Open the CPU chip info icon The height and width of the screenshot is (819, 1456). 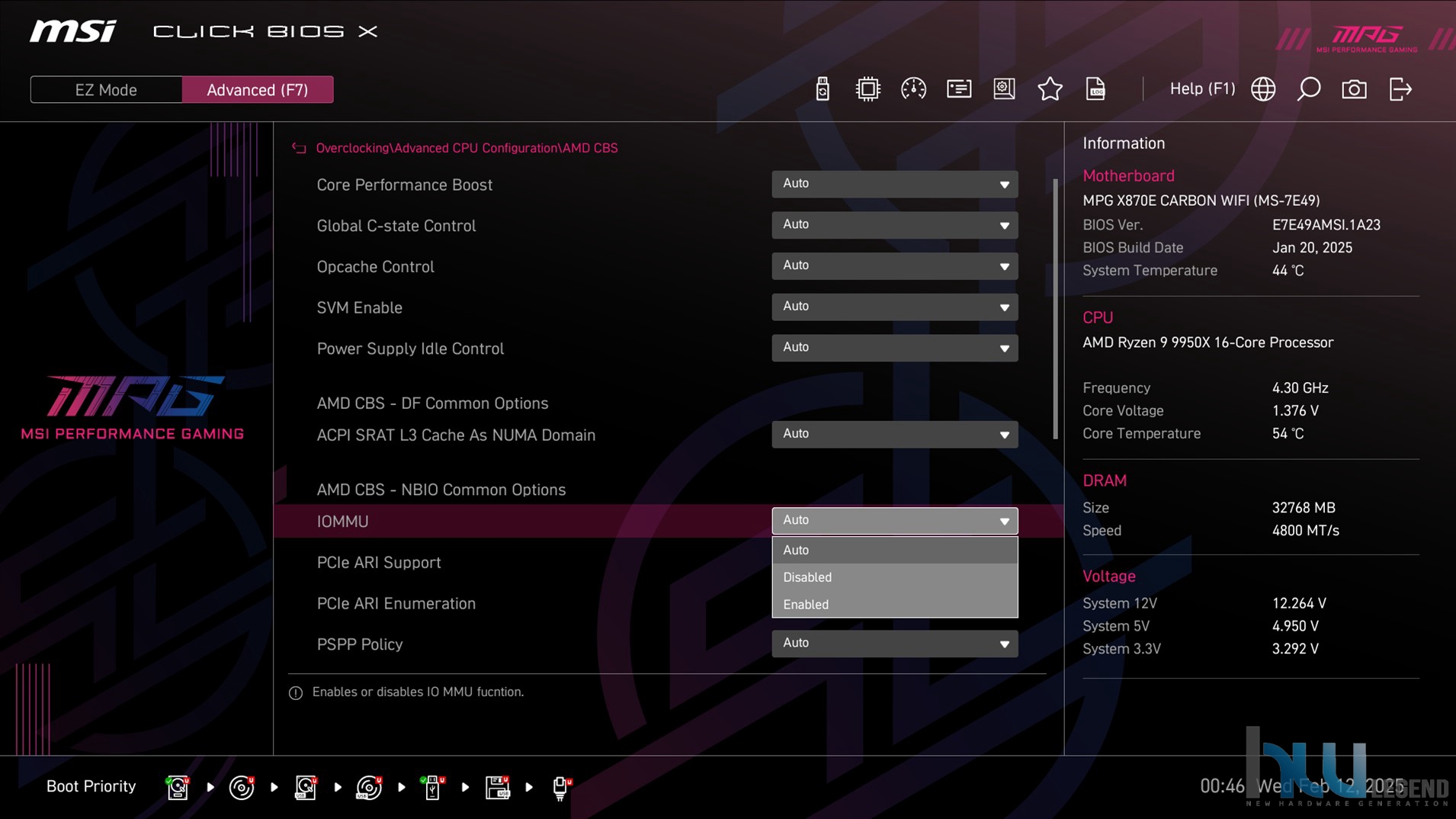click(868, 89)
